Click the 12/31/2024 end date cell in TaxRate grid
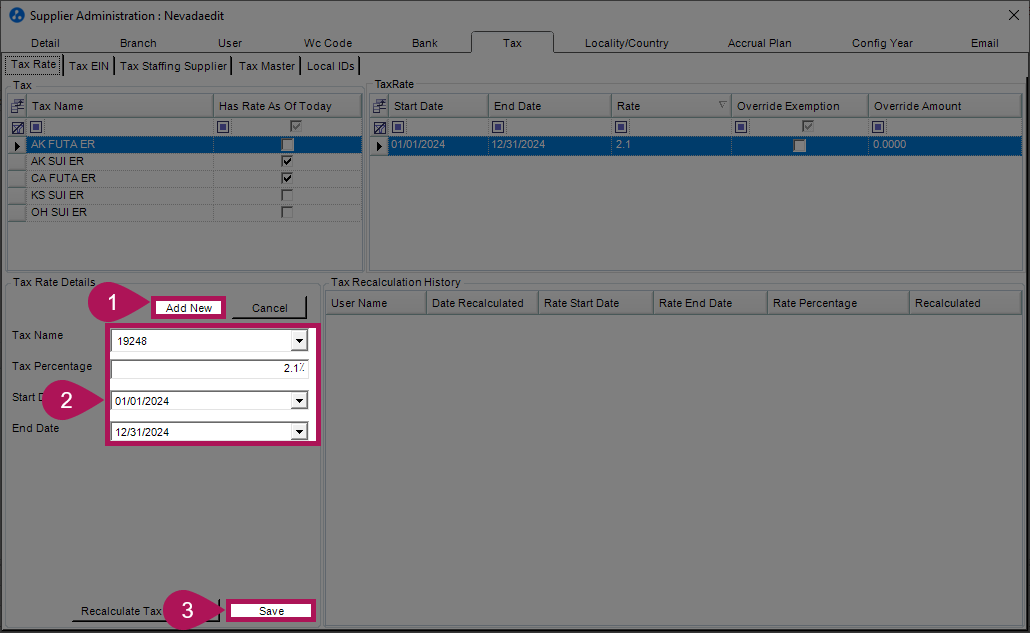Image resolution: width=1030 pixels, height=633 pixels. click(550, 144)
